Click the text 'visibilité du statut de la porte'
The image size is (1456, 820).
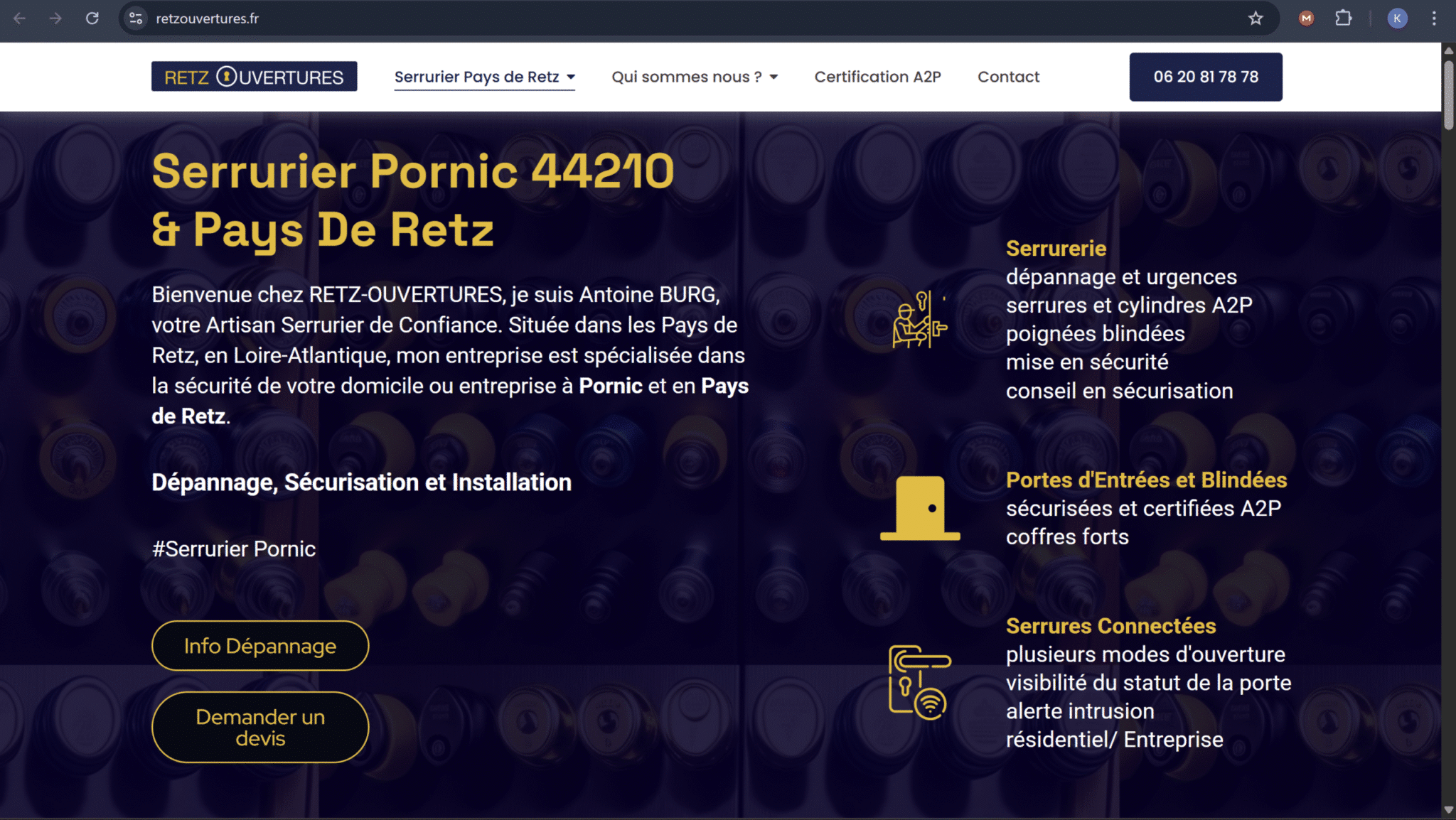1148,682
